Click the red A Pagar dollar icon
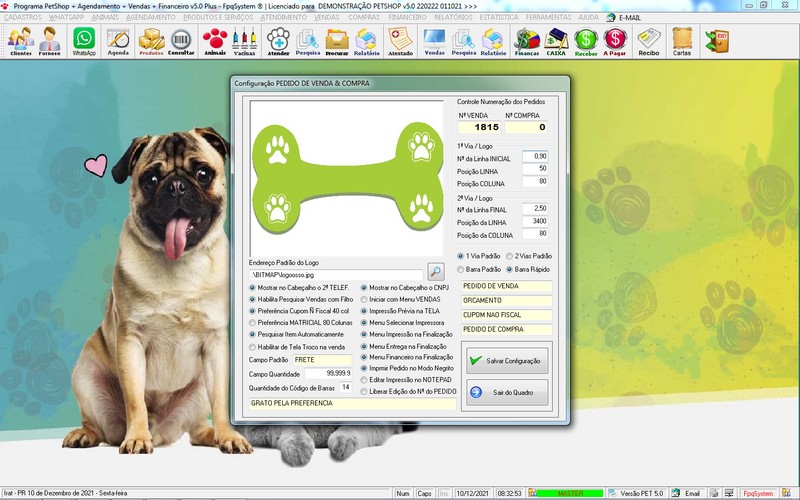The image size is (800, 500). [x=615, y=41]
